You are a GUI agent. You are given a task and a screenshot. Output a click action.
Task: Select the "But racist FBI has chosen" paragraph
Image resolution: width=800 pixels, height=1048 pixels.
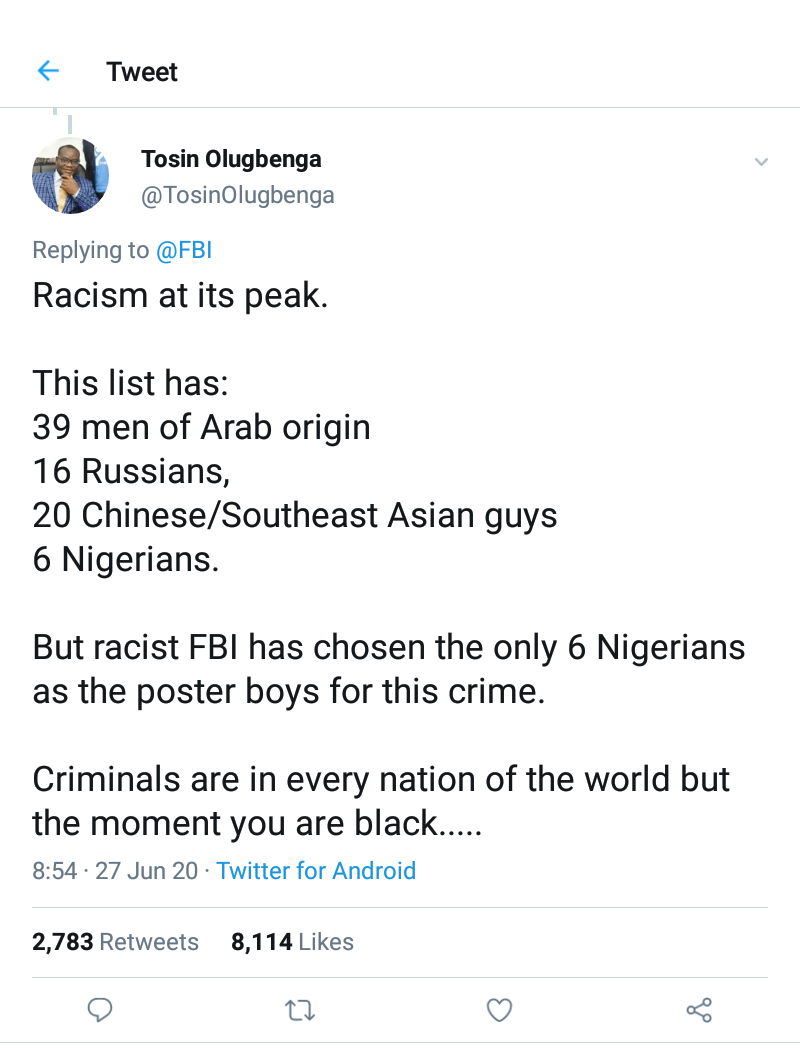[x=388, y=670]
